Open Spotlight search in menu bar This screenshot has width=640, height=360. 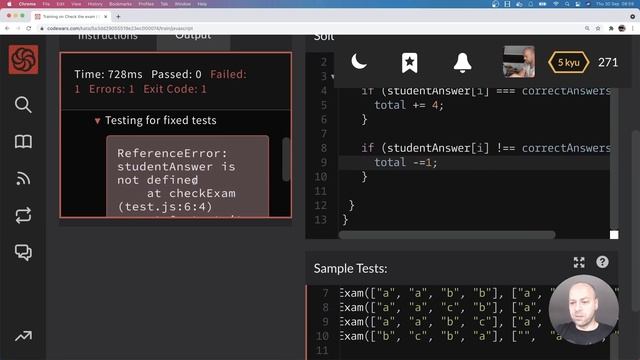tap(567, 4)
